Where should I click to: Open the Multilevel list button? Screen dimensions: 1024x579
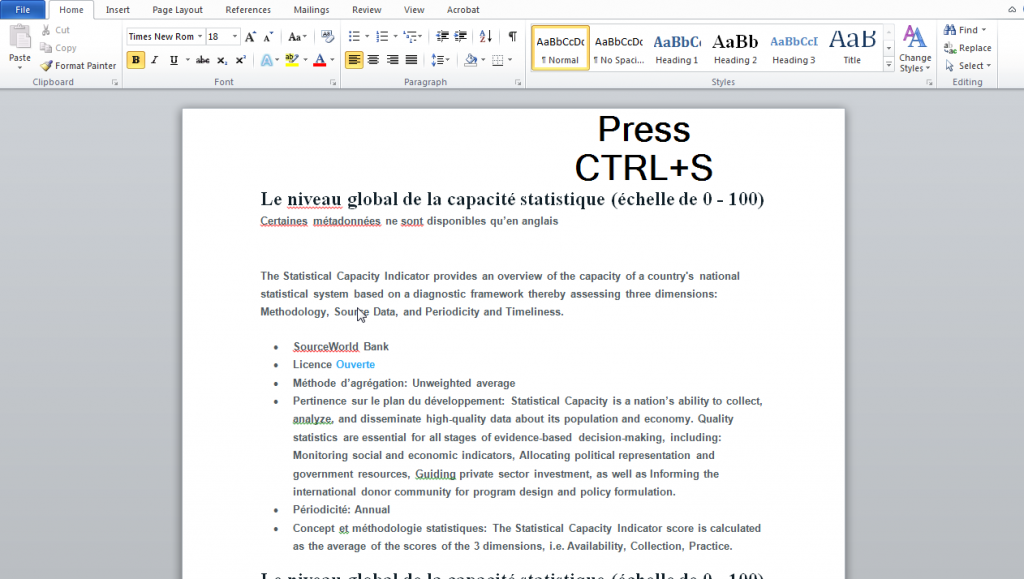pyautogui.click(x=410, y=37)
